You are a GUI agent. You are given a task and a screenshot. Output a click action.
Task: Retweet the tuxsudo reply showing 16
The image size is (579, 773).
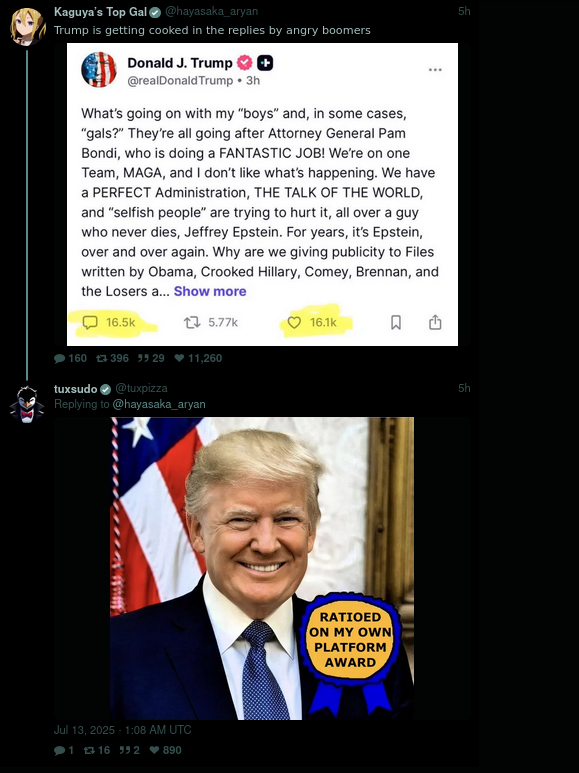pos(89,750)
